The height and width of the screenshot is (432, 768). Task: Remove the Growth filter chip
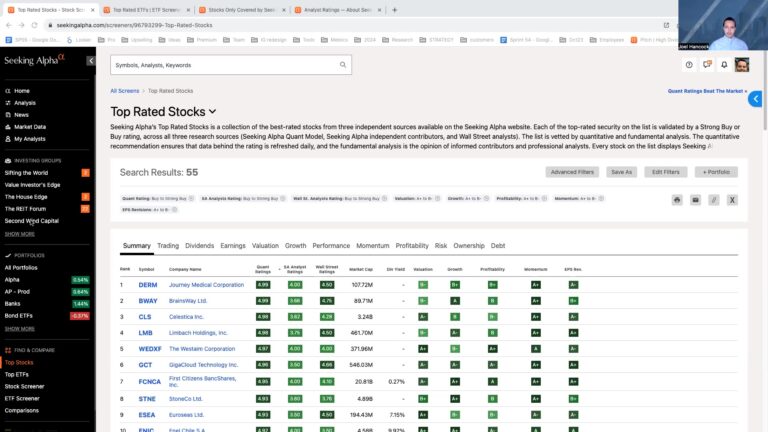click(486, 198)
